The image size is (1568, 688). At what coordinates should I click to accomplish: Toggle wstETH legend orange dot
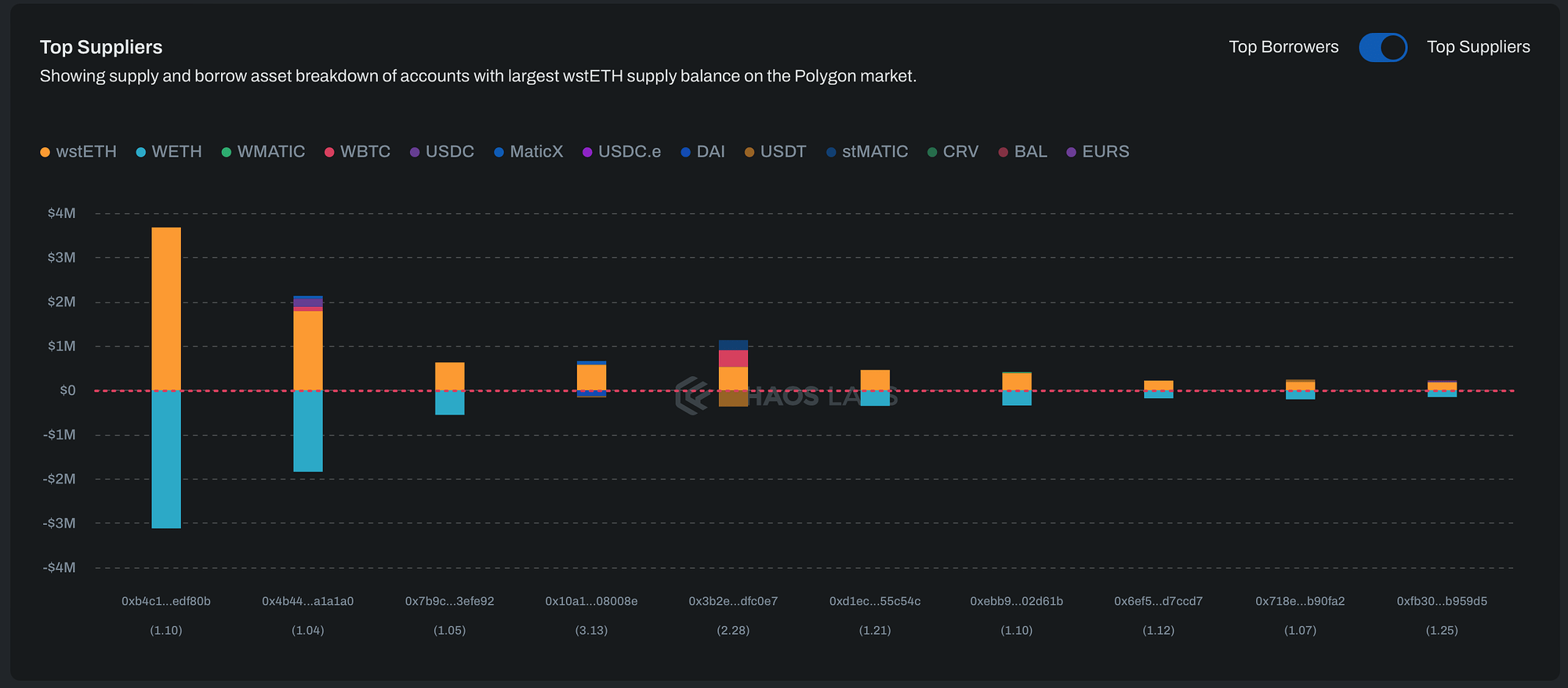pos(45,152)
